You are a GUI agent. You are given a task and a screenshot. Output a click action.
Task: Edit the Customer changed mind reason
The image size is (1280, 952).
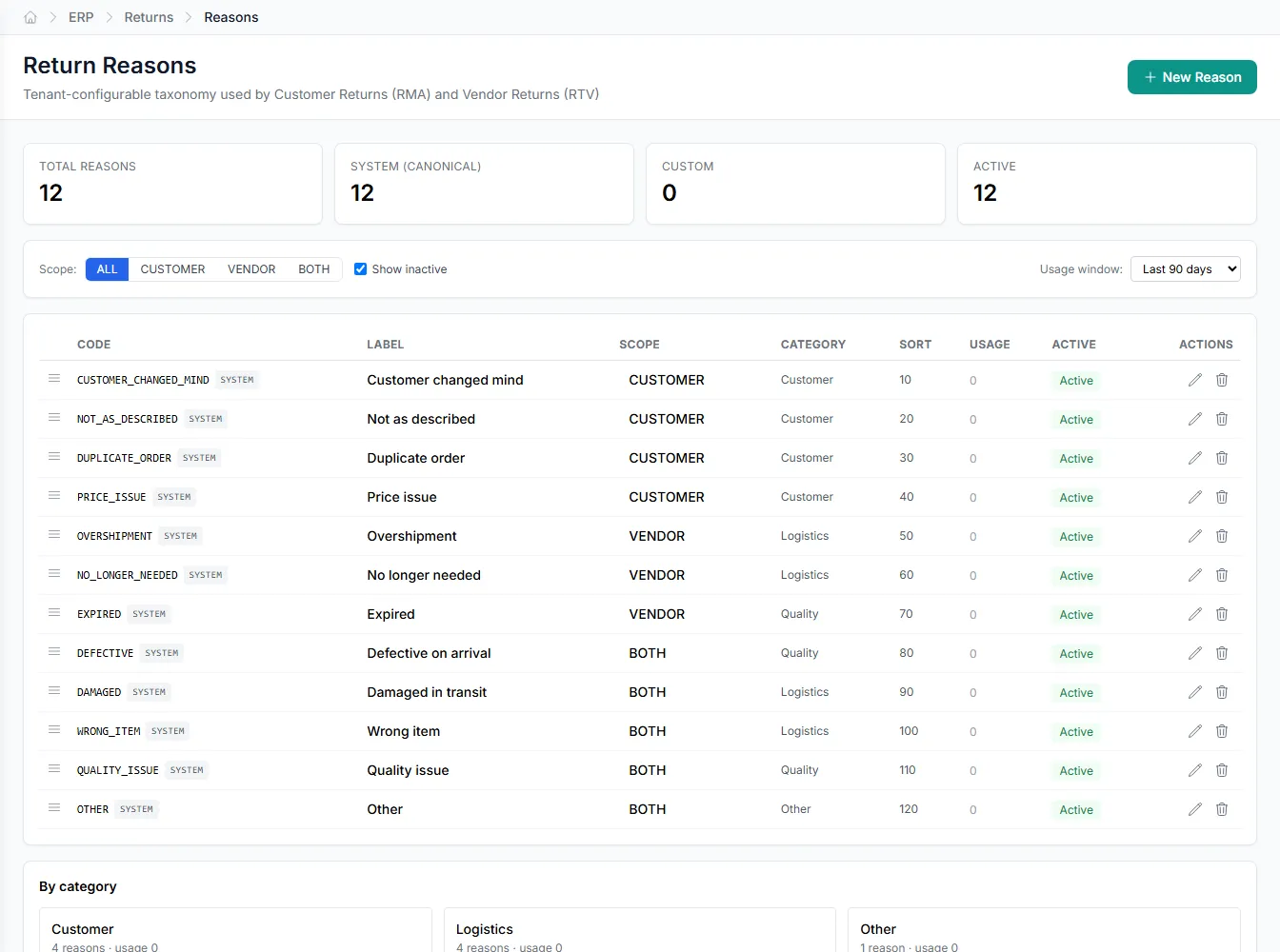tap(1195, 380)
